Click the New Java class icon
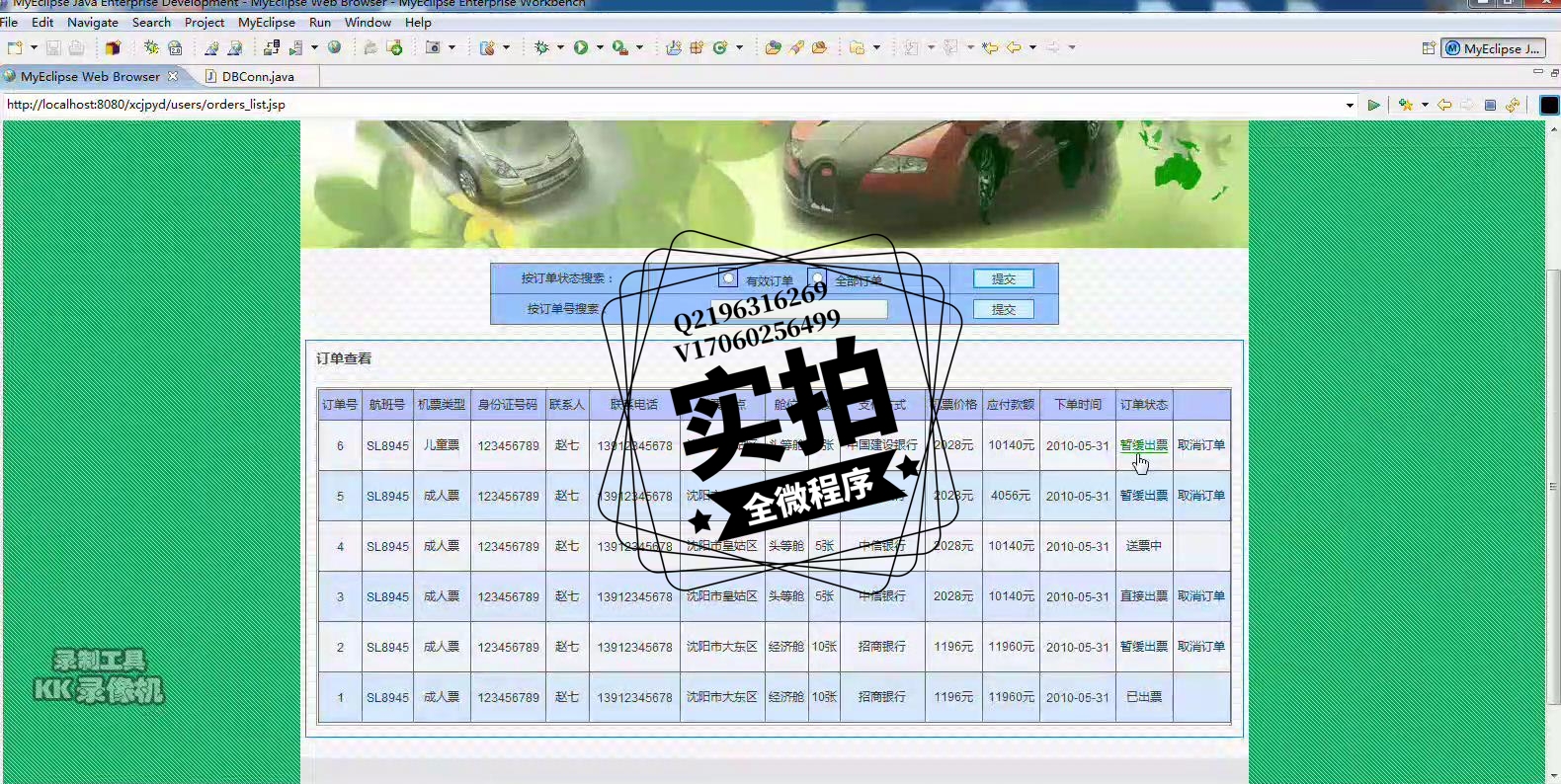The height and width of the screenshot is (784, 1561). (x=720, y=47)
